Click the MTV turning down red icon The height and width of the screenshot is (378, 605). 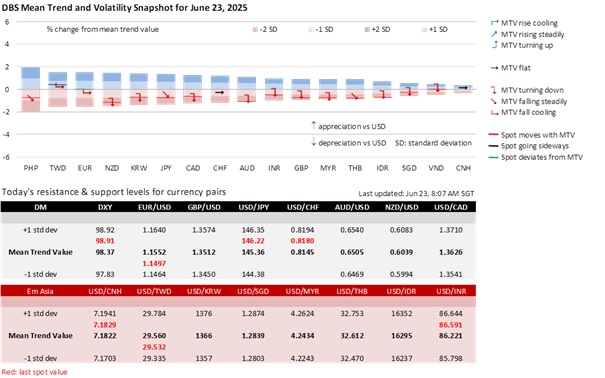coord(493,90)
